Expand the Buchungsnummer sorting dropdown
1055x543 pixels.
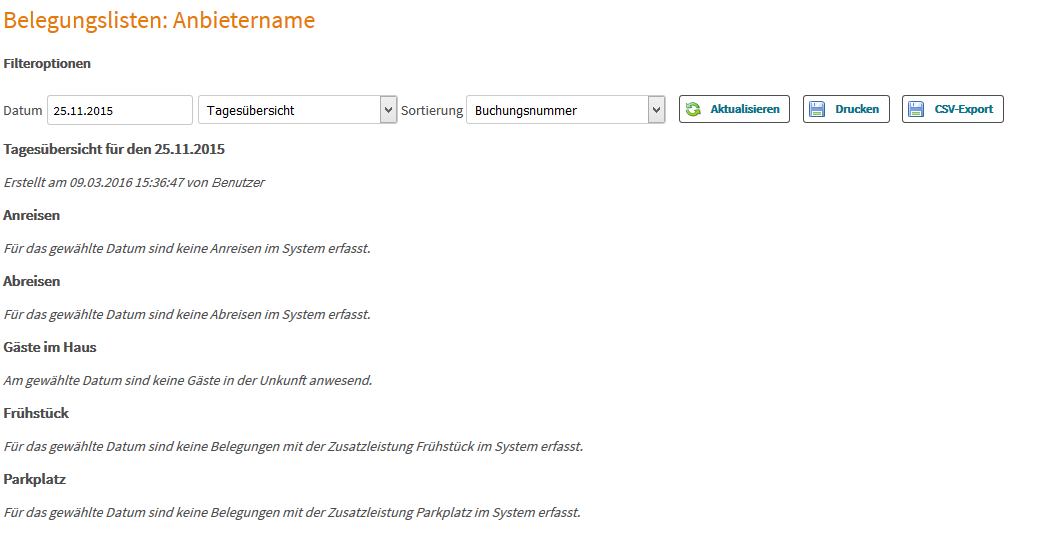tap(566, 110)
